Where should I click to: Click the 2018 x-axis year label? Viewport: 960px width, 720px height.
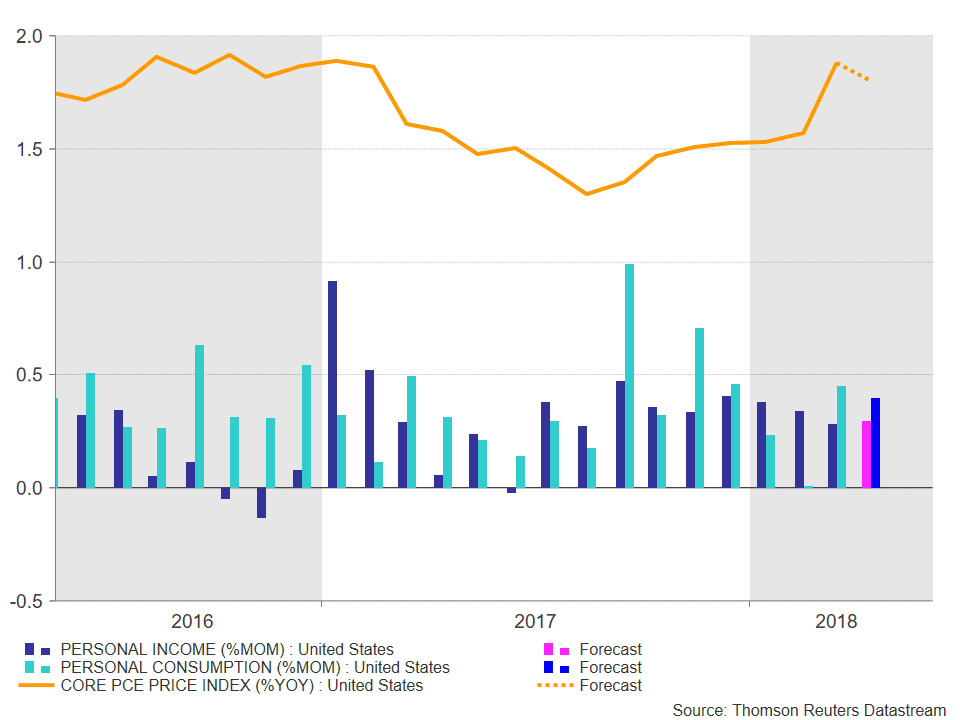(836, 621)
